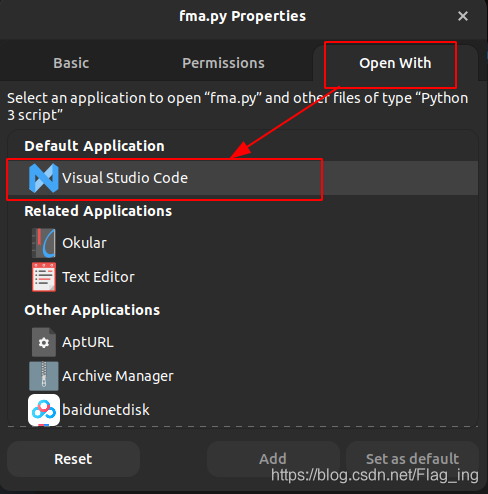Click the Add button
The image size is (488, 494).
pyautogui.click(x=273, y=459)
